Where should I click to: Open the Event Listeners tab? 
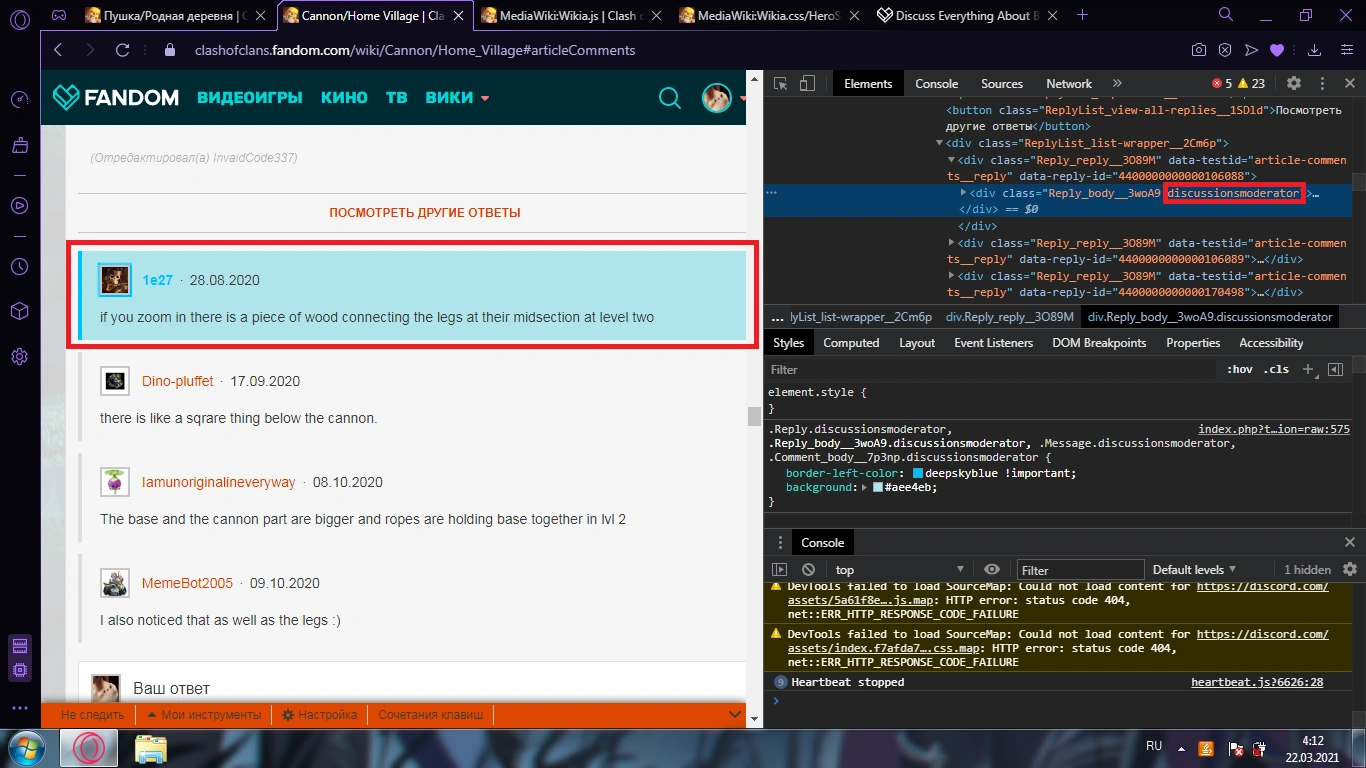(x=994, y=343)
